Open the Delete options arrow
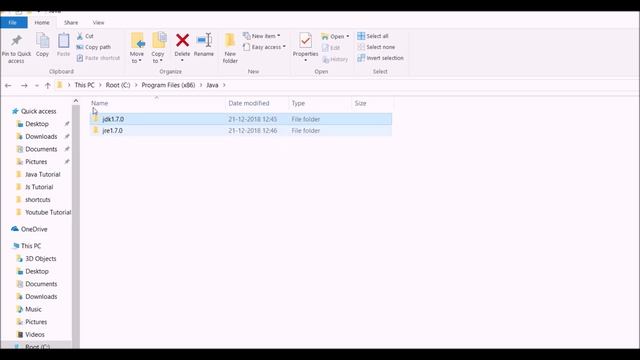The width and height of the screenshot is (640, 360). coord(182,60)
